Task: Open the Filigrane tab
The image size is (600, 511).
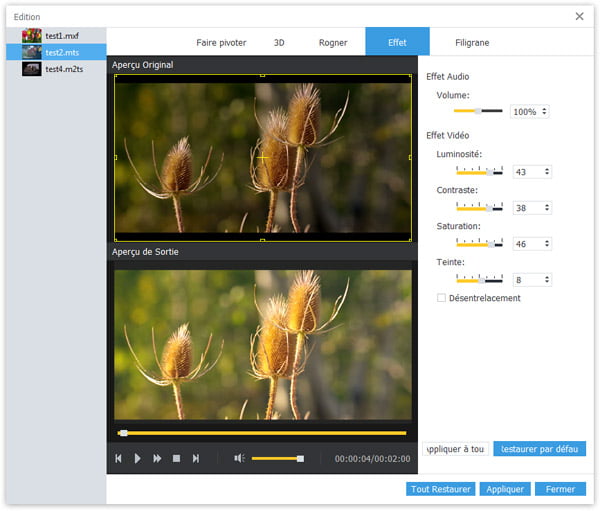Action: click(x=472, y=43)
